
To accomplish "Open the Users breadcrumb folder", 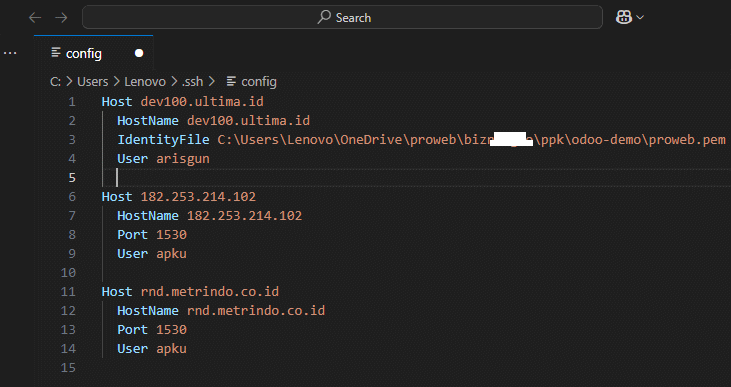I will (x=92, y=82).
